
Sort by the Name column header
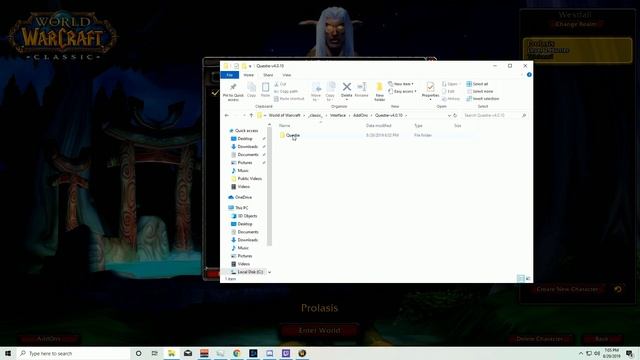tap(284, 126)
